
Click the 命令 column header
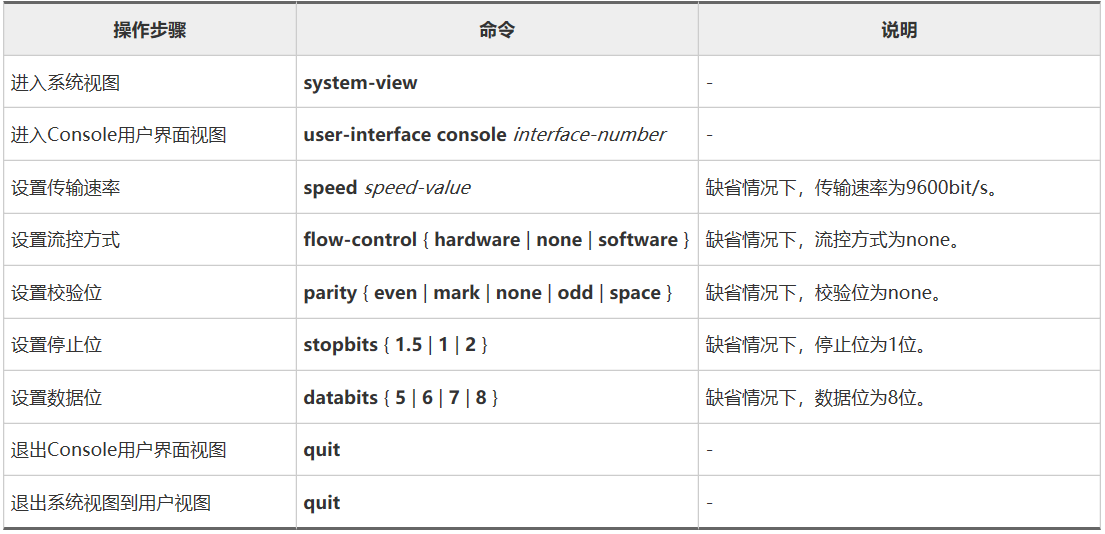point(496,30)
